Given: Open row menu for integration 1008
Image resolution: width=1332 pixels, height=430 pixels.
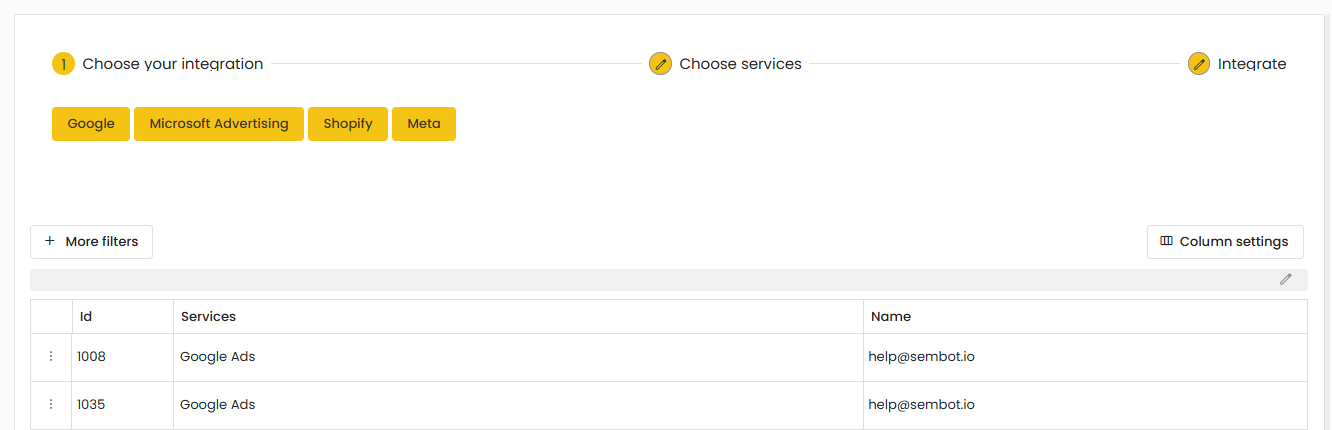Looking at the screenshot, I should 51,357.
